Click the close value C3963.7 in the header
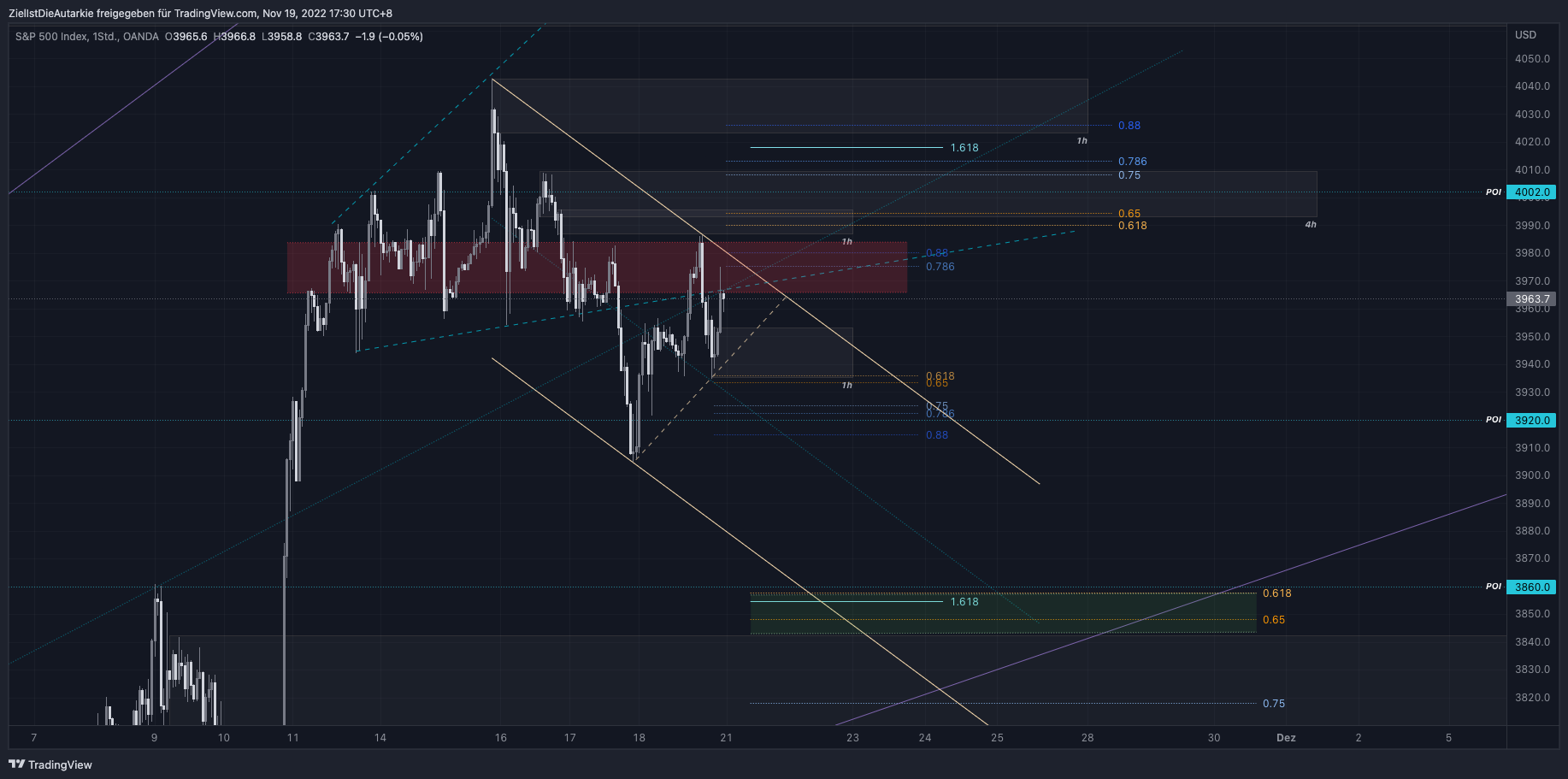The image size is (1568, 779). 328,37
